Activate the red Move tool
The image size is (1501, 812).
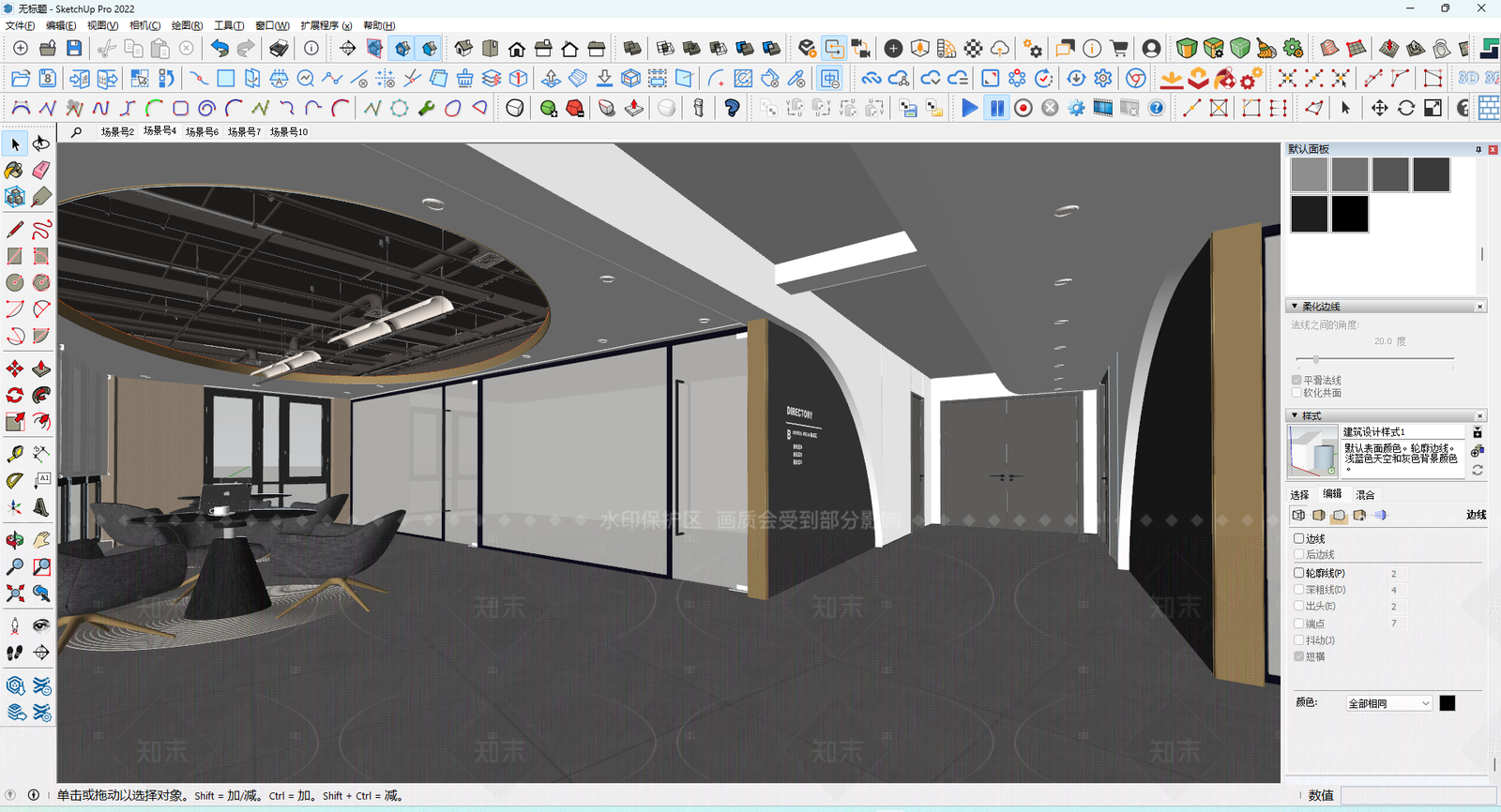[x=14, y=368]
